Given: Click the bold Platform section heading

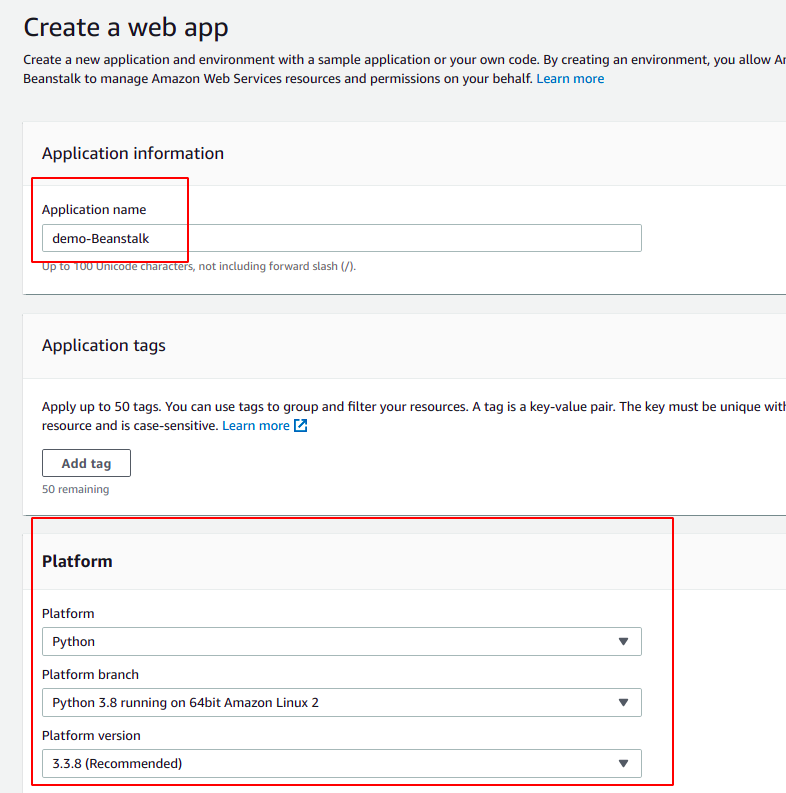Looking at the screenshot, I should [77, 561].
